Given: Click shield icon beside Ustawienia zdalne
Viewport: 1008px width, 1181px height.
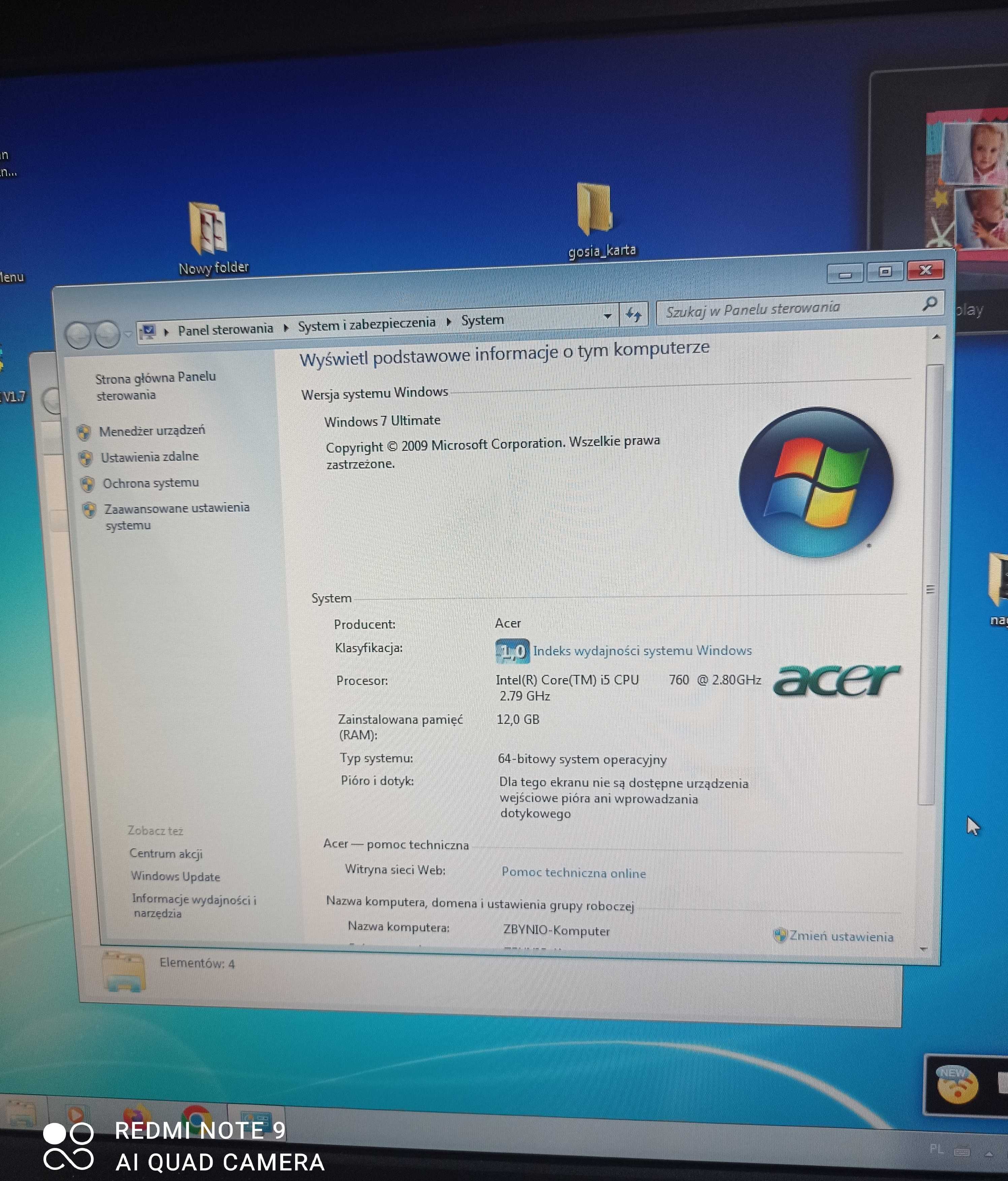Looking at the screenshot, I should point(86,459).
